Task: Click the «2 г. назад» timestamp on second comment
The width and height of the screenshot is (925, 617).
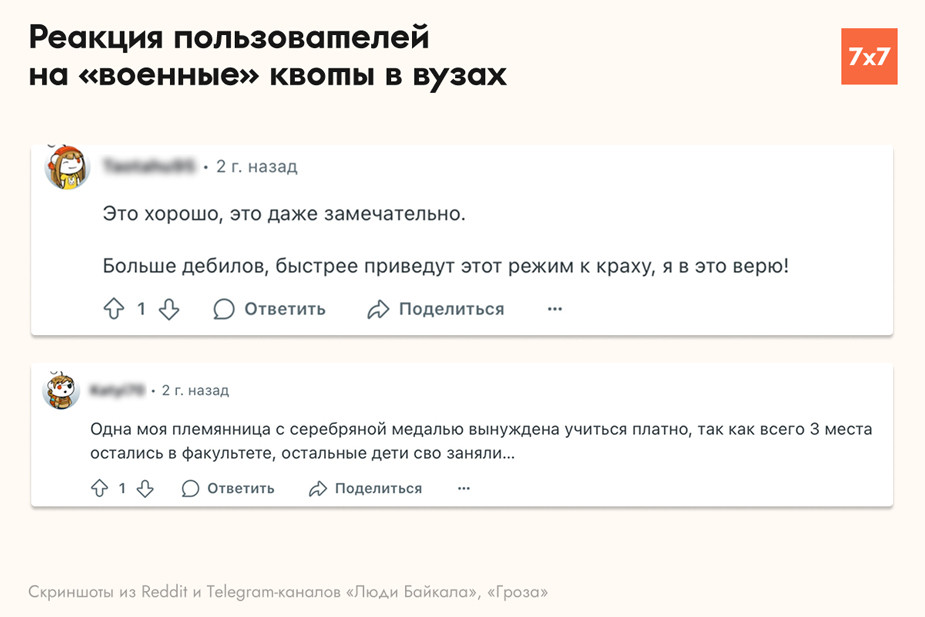Action: click(x=195, y=390)
